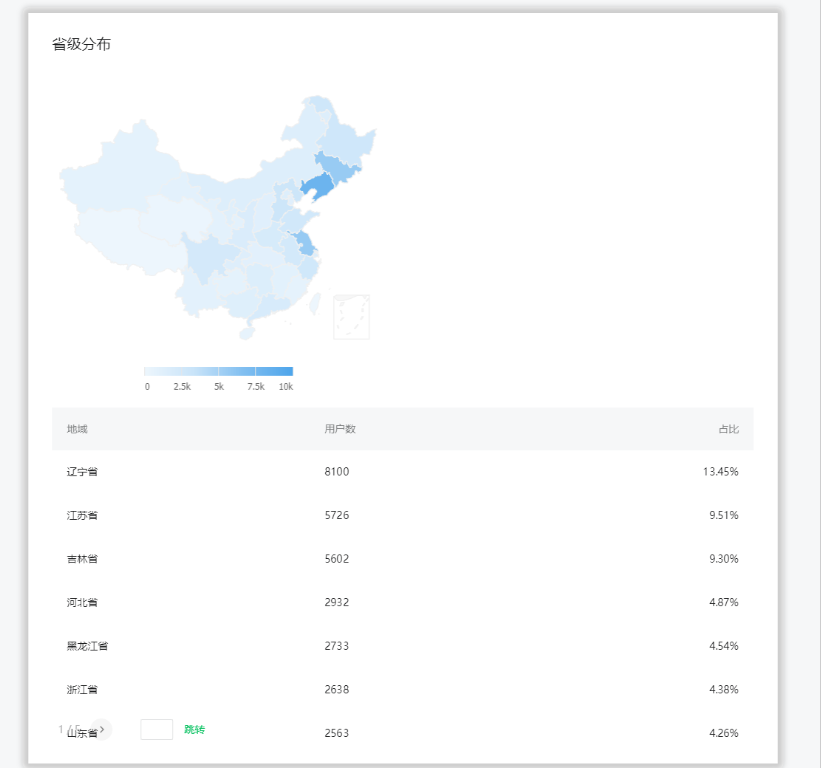The width and height of the screenshot is (823, 768).
Task: Click Heilongjiang province on the map
Action: (344, 138)
